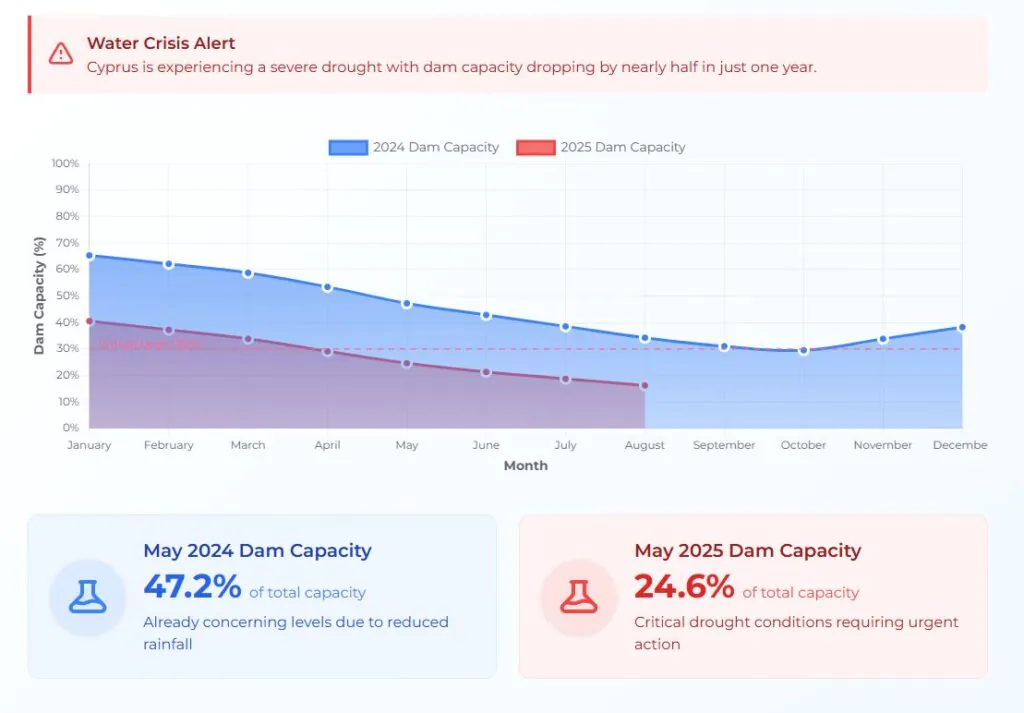Viewport: 1024px width, 713px height.
Task: Click the December 2024 data point
Action: [x=962, y=327]
